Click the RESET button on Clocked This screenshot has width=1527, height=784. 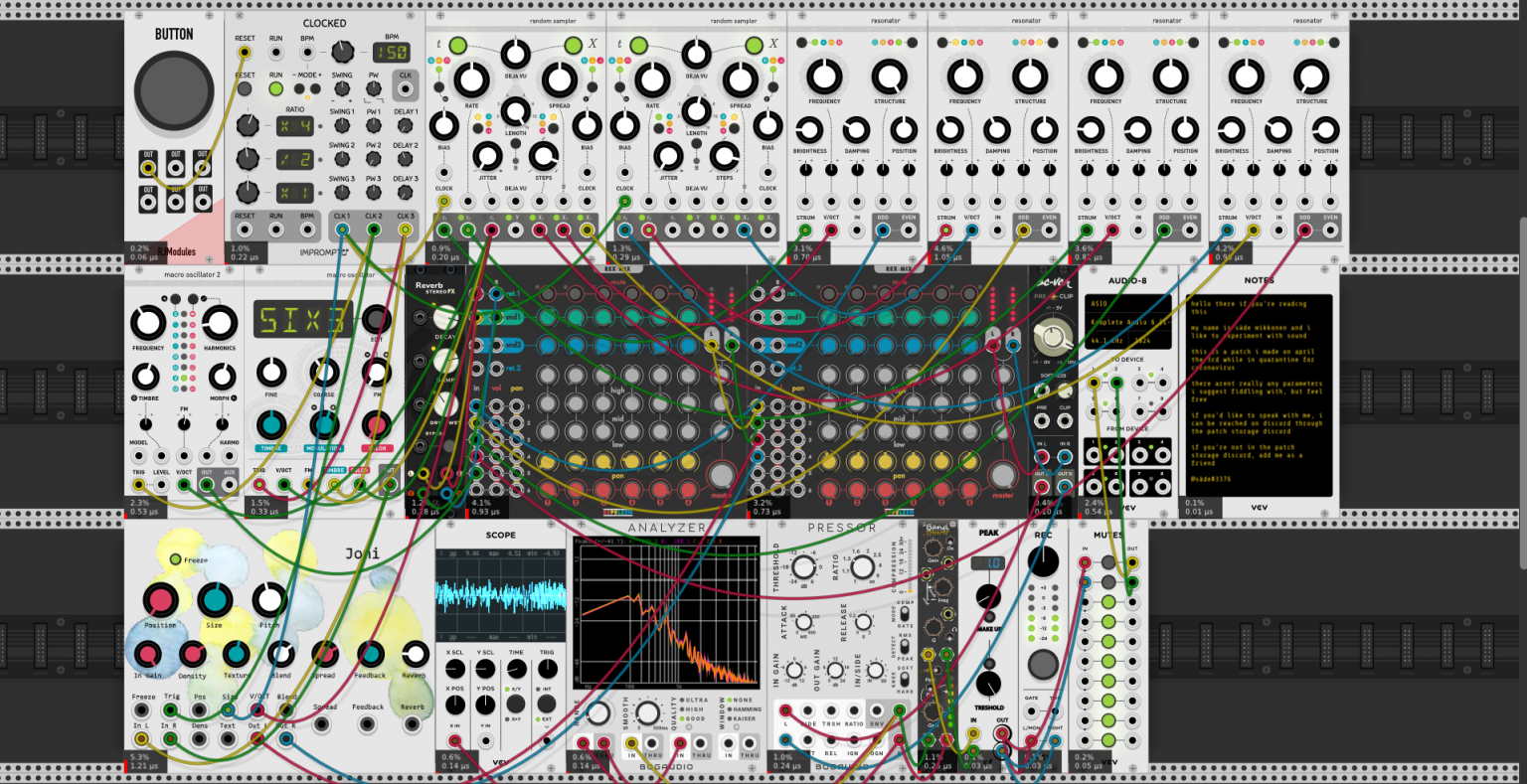(244, 90)
